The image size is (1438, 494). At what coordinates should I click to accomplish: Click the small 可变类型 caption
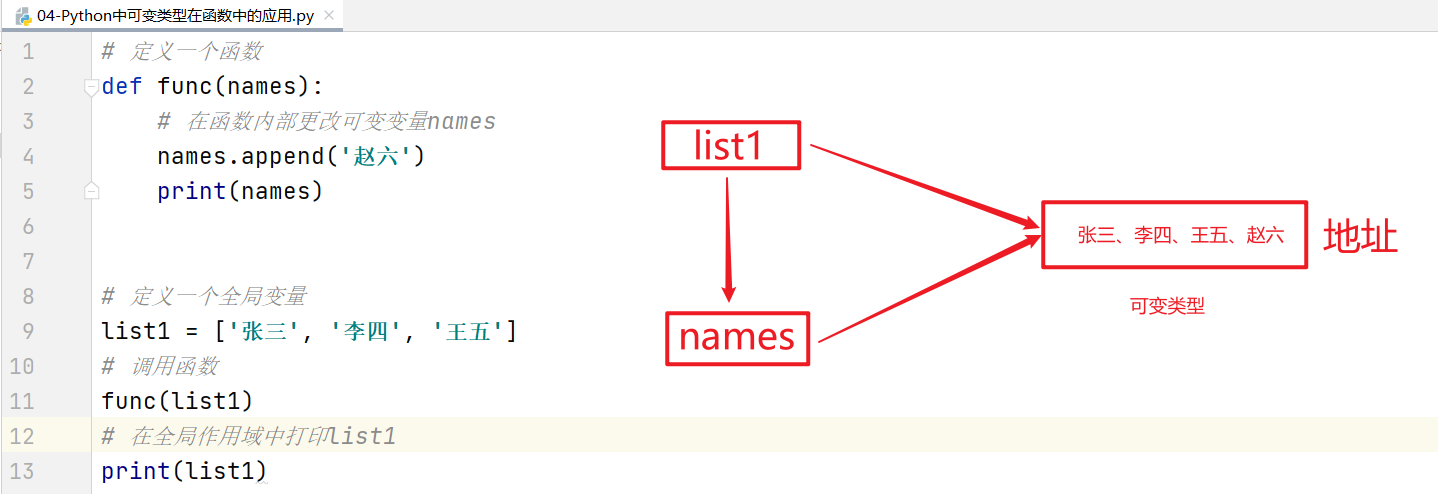[1167, 307]
